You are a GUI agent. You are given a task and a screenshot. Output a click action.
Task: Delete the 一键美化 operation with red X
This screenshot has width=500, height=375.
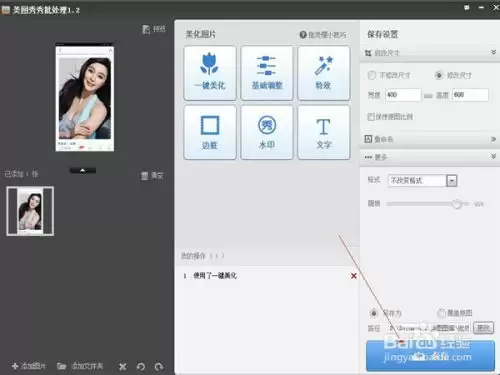[x=354, y=276]
